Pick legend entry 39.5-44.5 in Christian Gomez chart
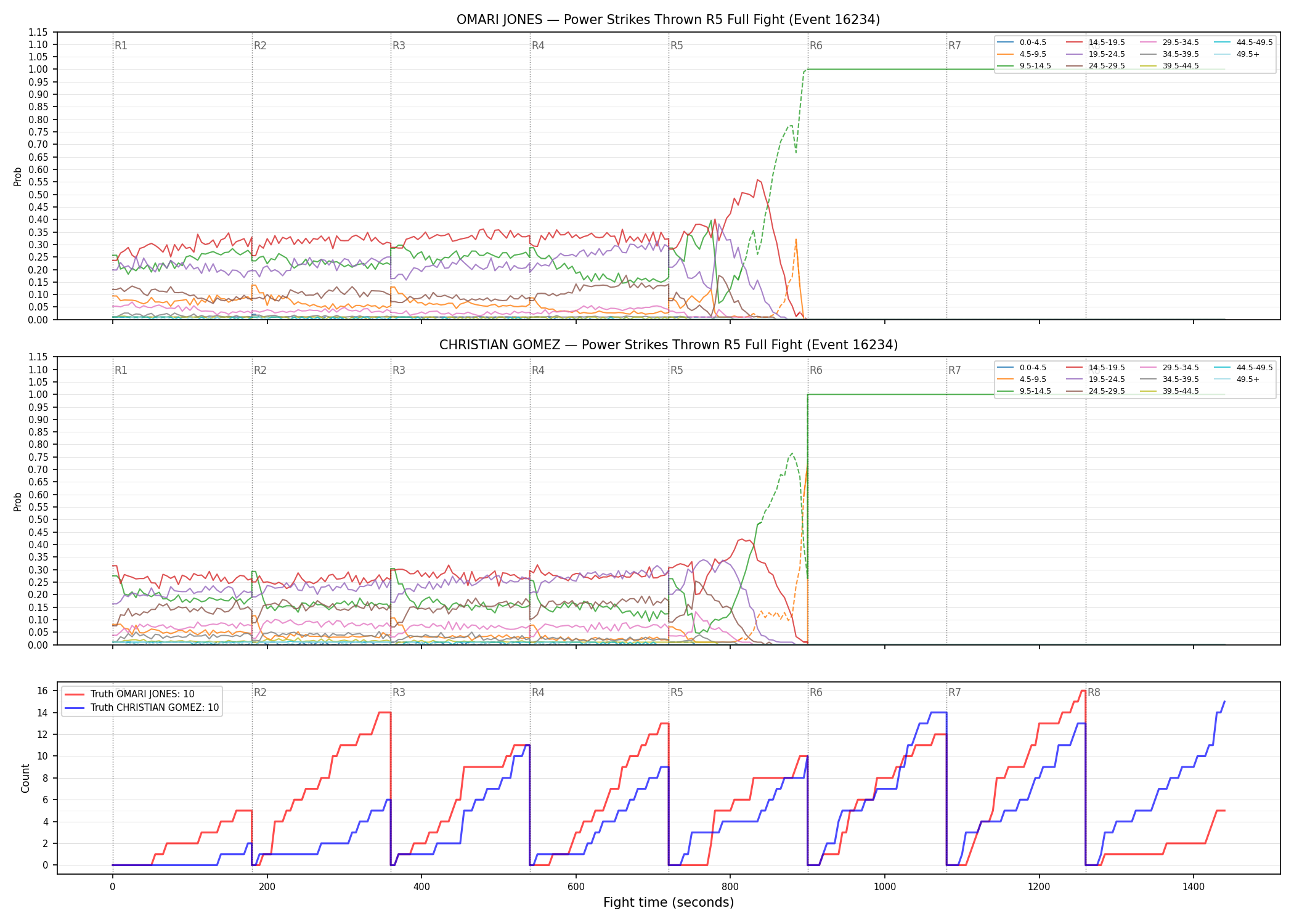The image size is (1294, 924). click(1170, 391)
